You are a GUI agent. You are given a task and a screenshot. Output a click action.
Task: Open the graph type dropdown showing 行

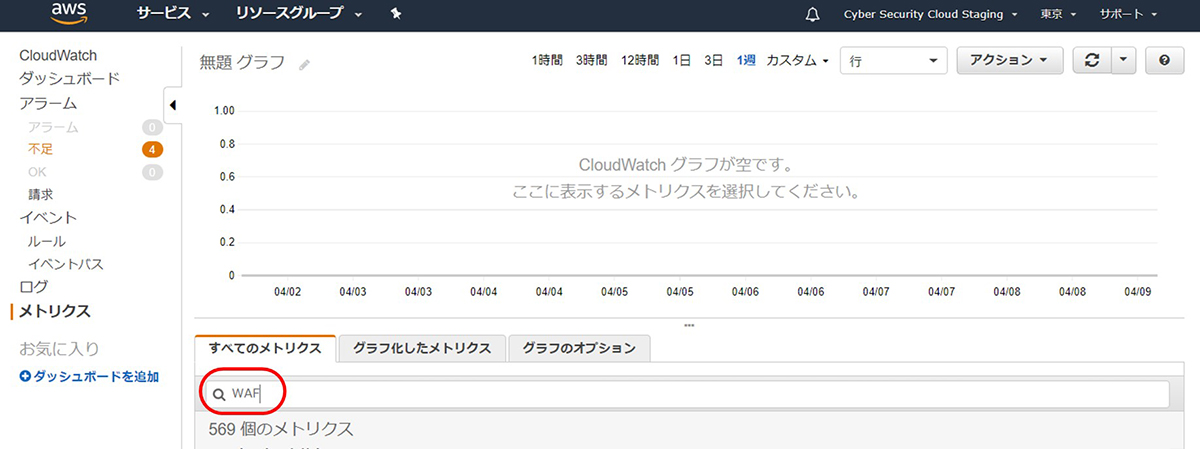click(x=893, y=61)
